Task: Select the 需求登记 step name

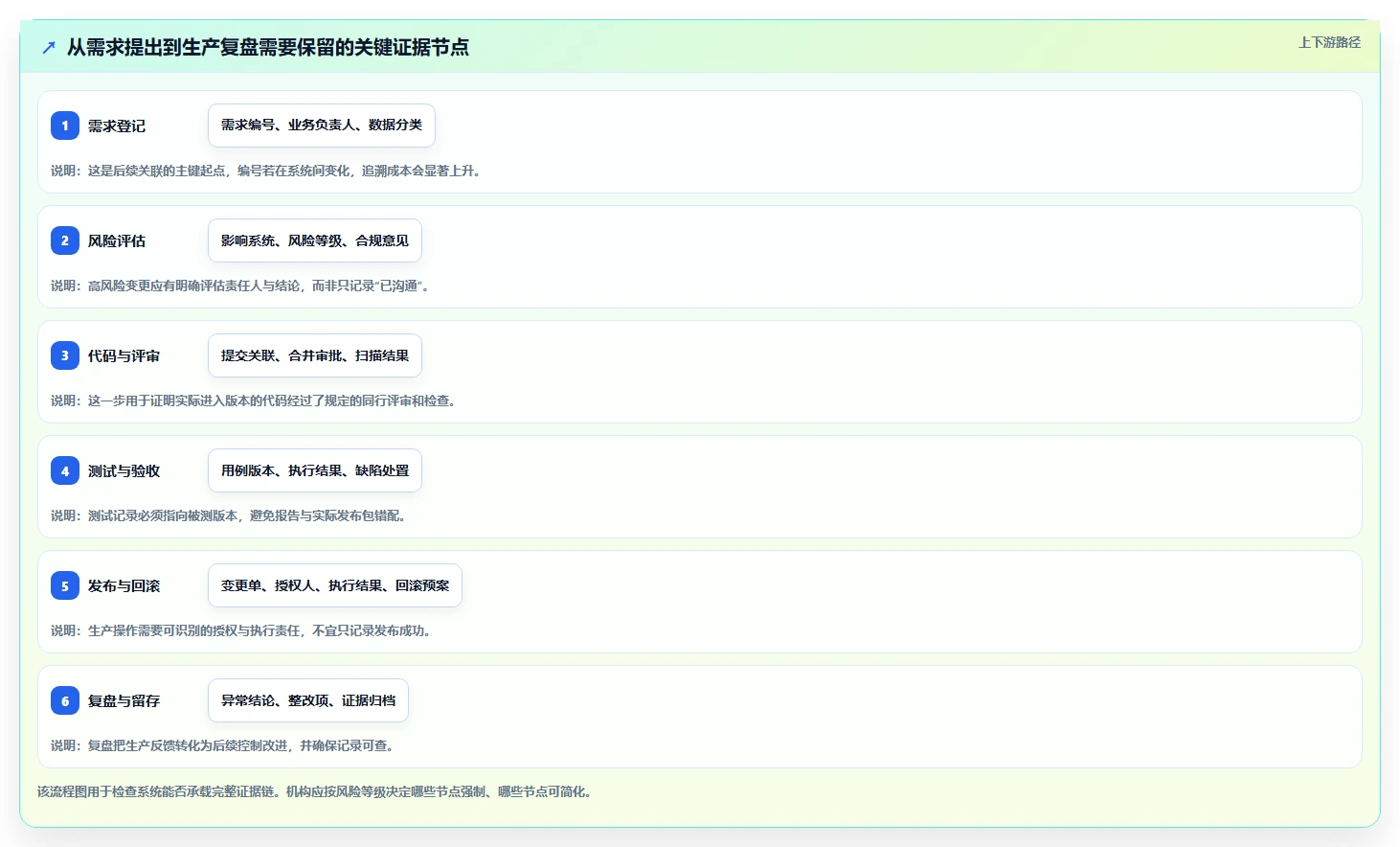Action: 117,126
